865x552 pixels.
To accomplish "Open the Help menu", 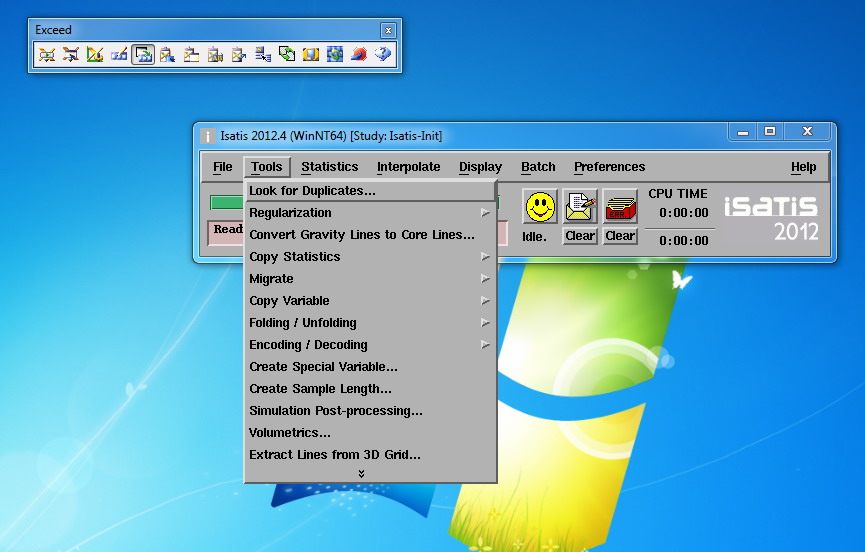I will click(804, 167).
